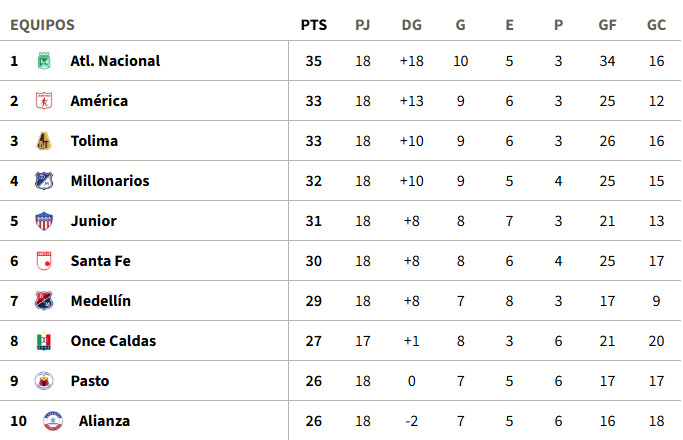Open the Once Caldas team name

pyautogui.click(x=113, y=341)
